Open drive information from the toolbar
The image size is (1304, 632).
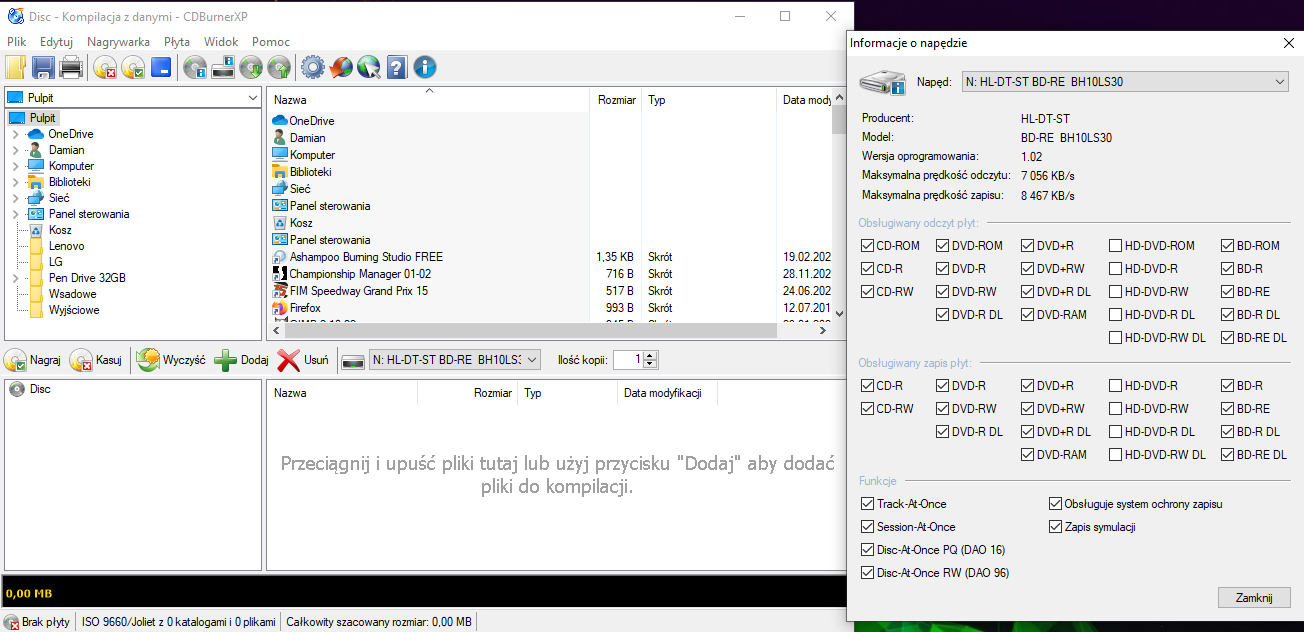(223, 68)
